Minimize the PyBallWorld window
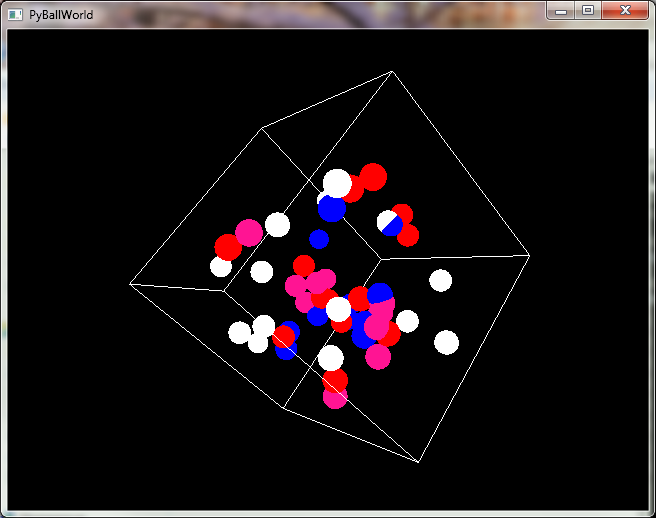 [x=561, y=10]
